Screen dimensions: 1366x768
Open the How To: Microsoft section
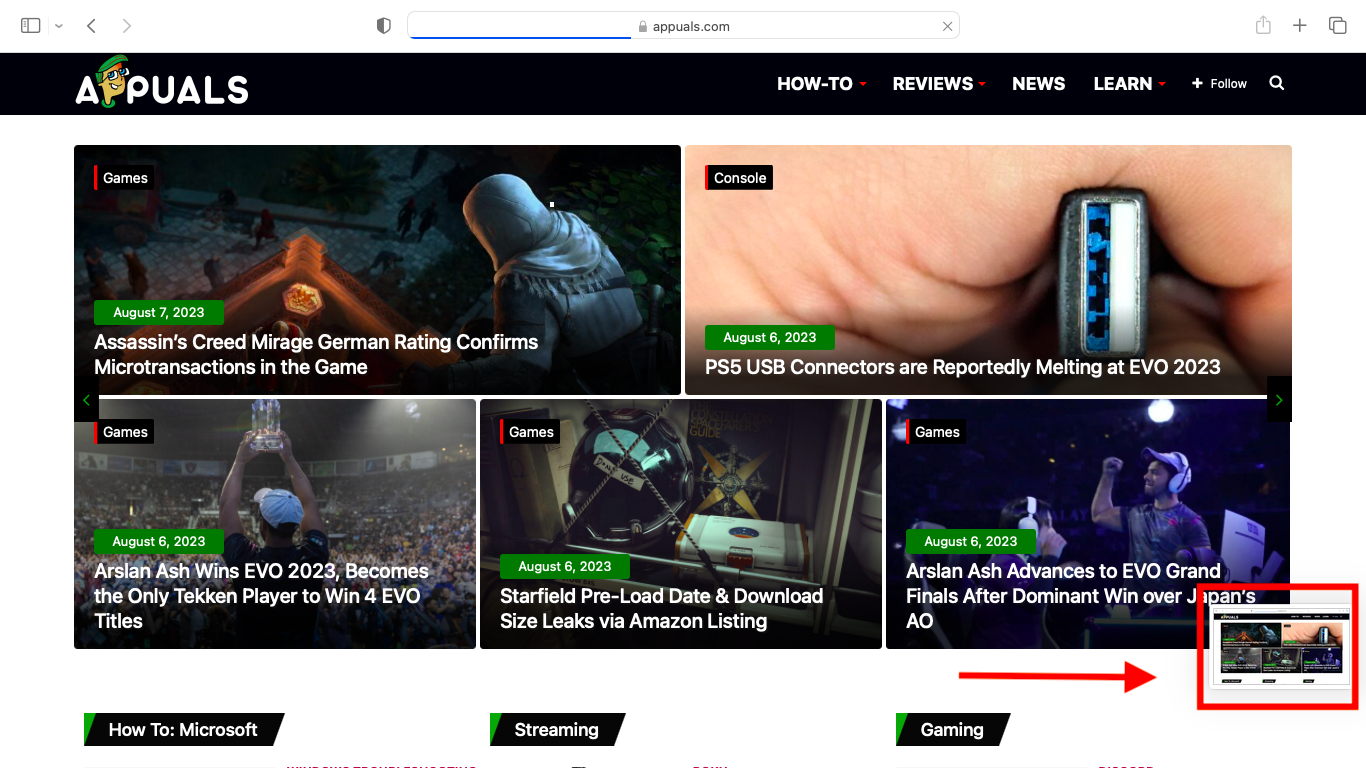(183, 730)
